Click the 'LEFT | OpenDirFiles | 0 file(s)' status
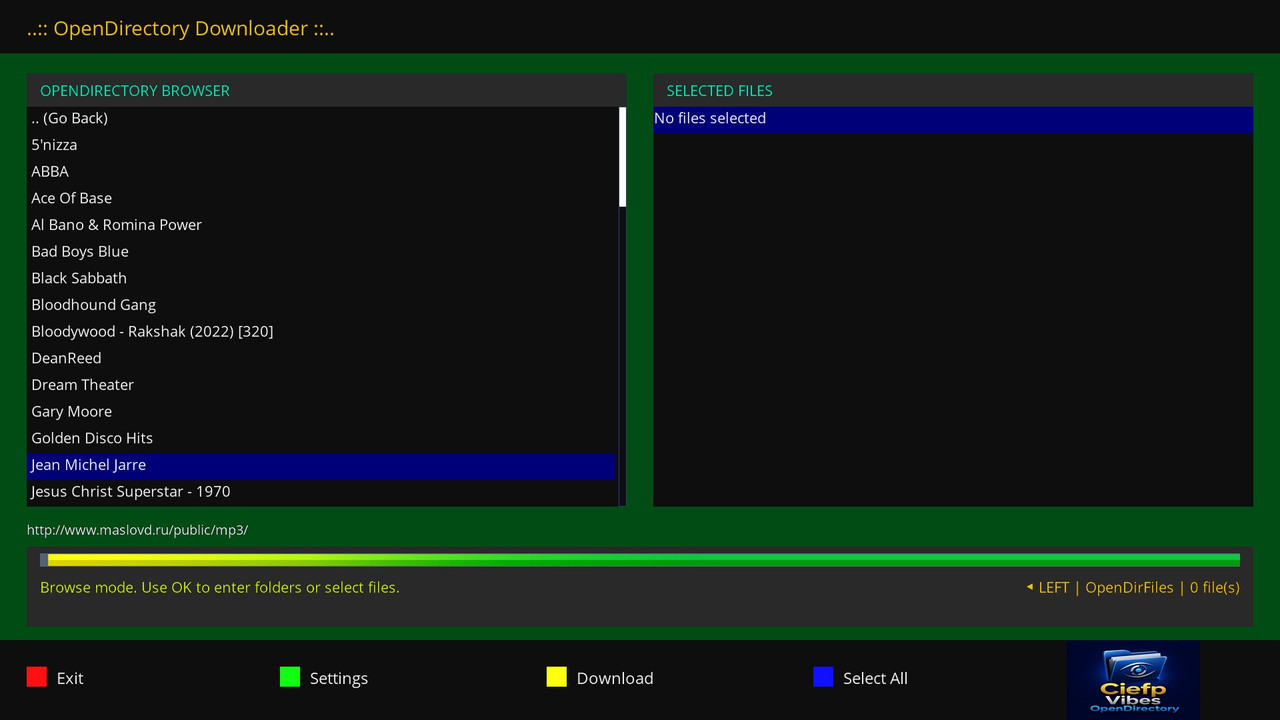Screen dimensions: 1280x720 (1133, 587)
